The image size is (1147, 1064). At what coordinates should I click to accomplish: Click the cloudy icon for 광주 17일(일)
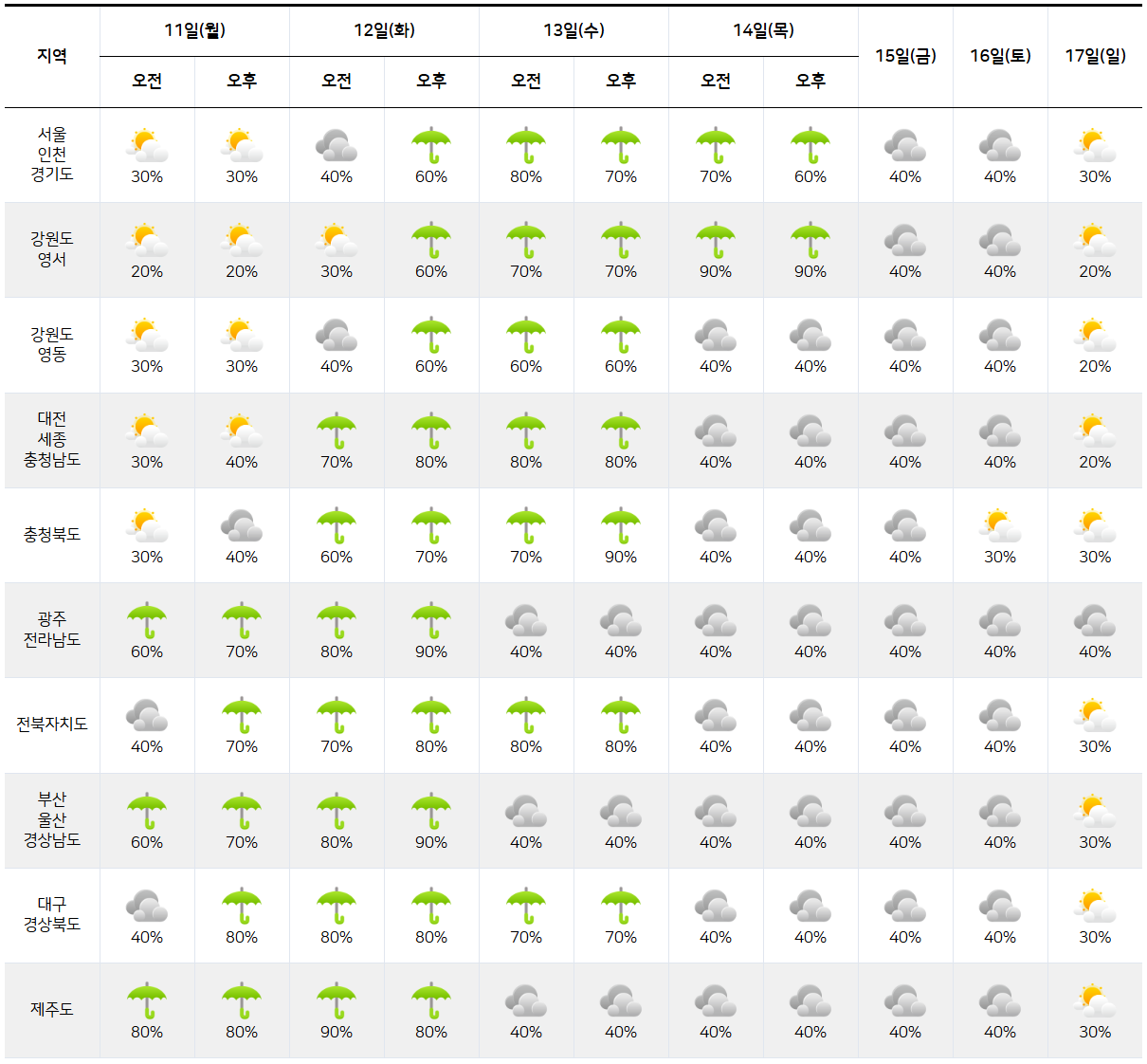click(1095, 621)
